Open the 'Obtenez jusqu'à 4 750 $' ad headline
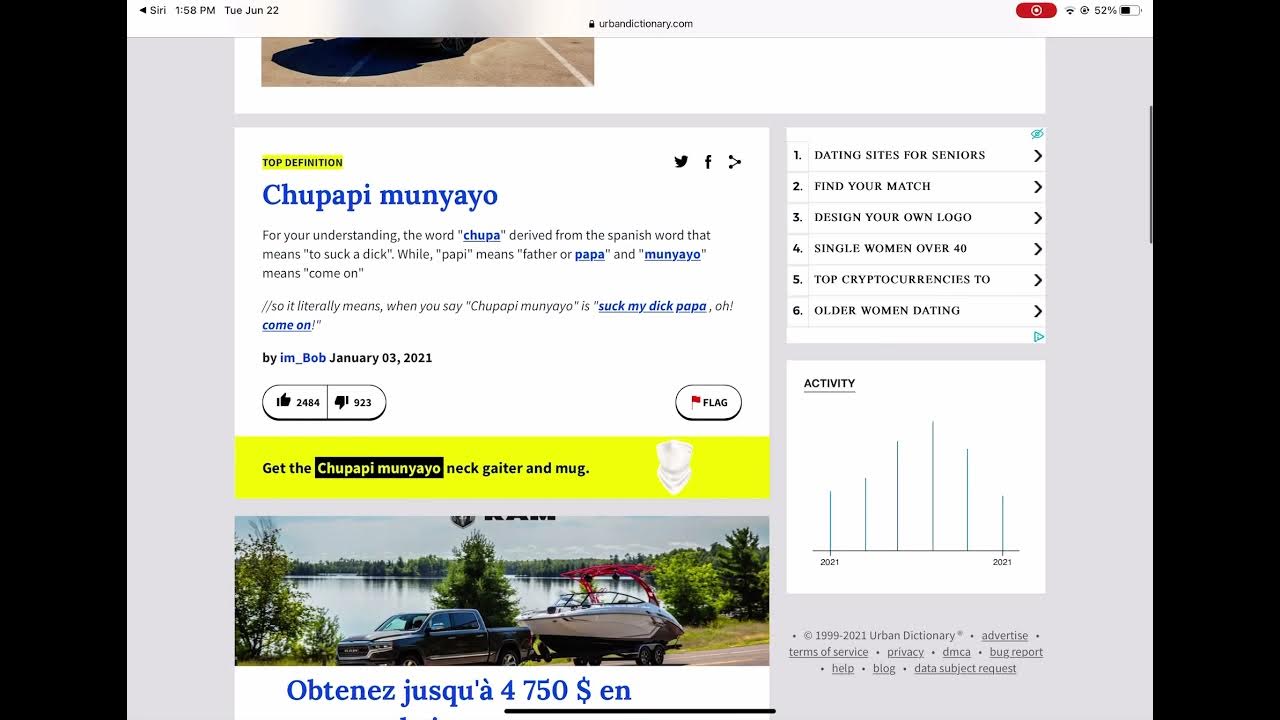 pos(459,690)
